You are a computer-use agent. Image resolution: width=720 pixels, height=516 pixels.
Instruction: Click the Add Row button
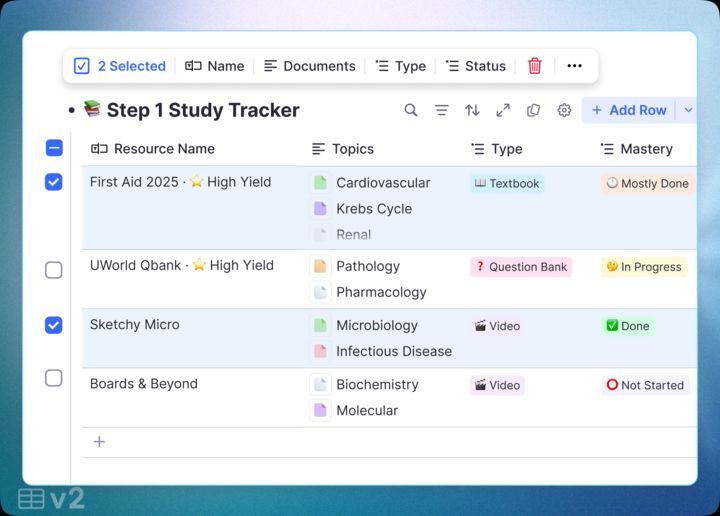[629, 110]
